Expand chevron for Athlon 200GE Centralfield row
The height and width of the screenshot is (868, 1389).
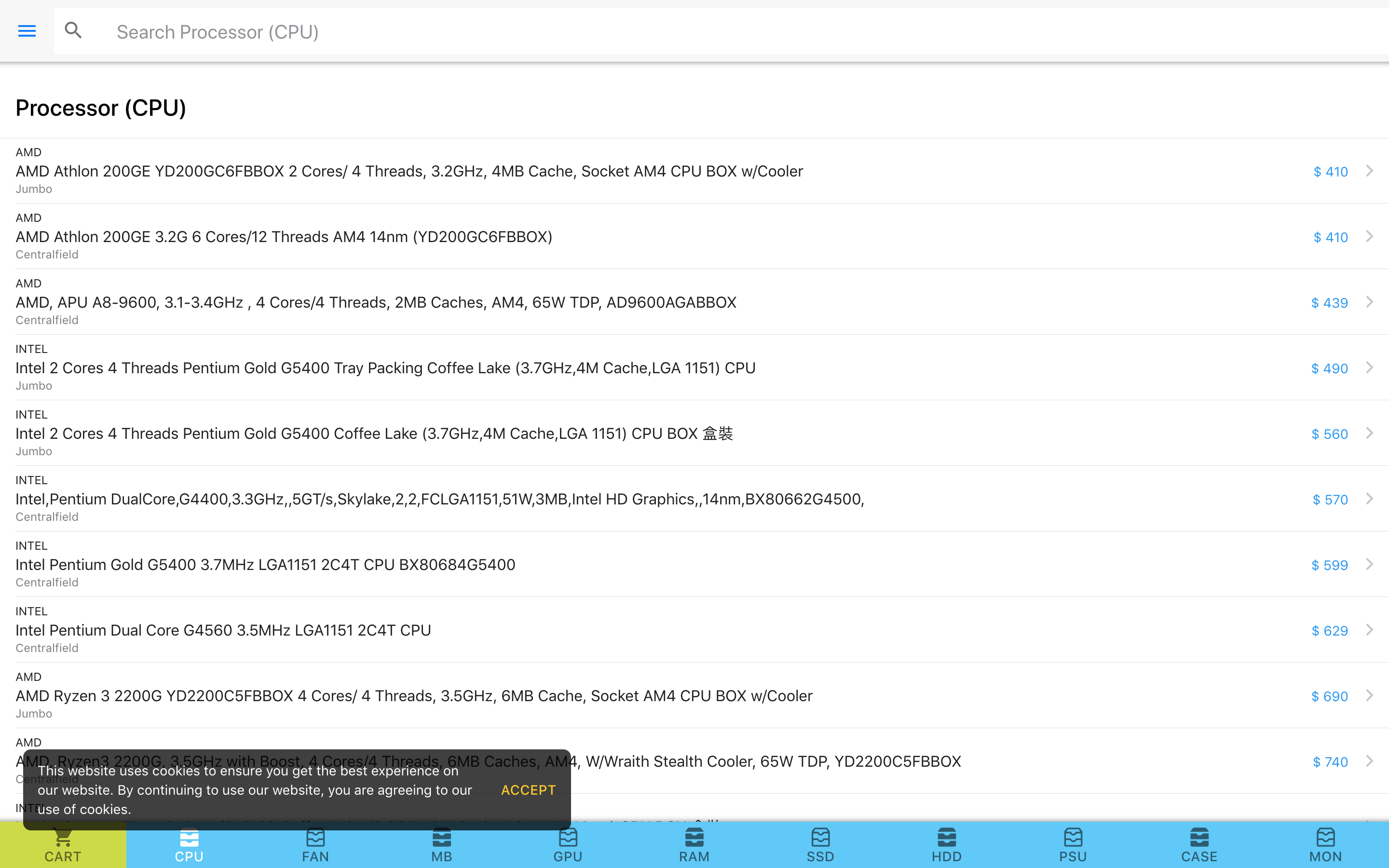point(1370,236)
